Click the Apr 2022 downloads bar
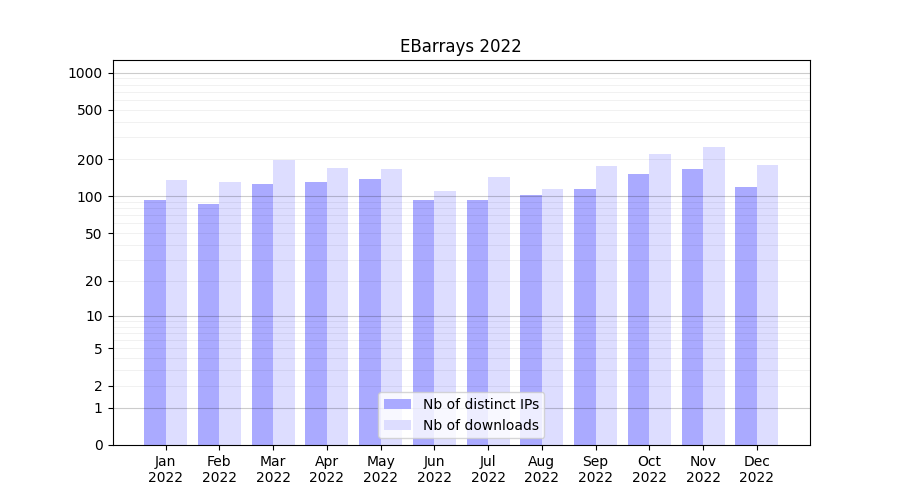 (x=337, y=305)
